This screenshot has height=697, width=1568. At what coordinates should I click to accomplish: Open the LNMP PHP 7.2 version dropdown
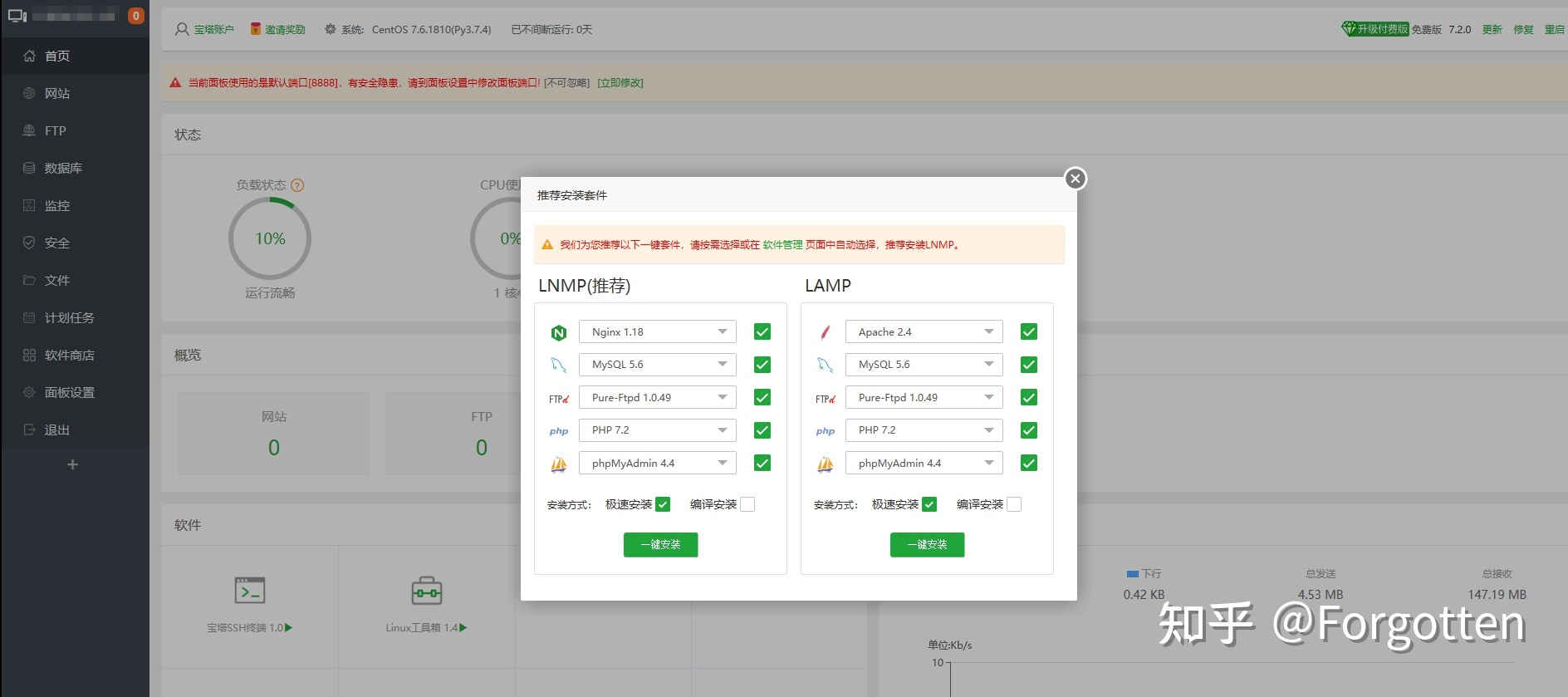658,430
